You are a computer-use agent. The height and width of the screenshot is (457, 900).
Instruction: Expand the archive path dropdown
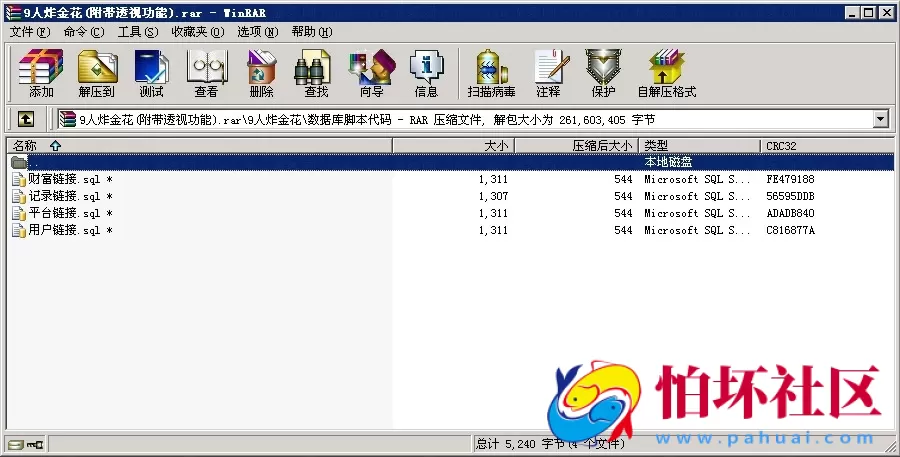880,119
